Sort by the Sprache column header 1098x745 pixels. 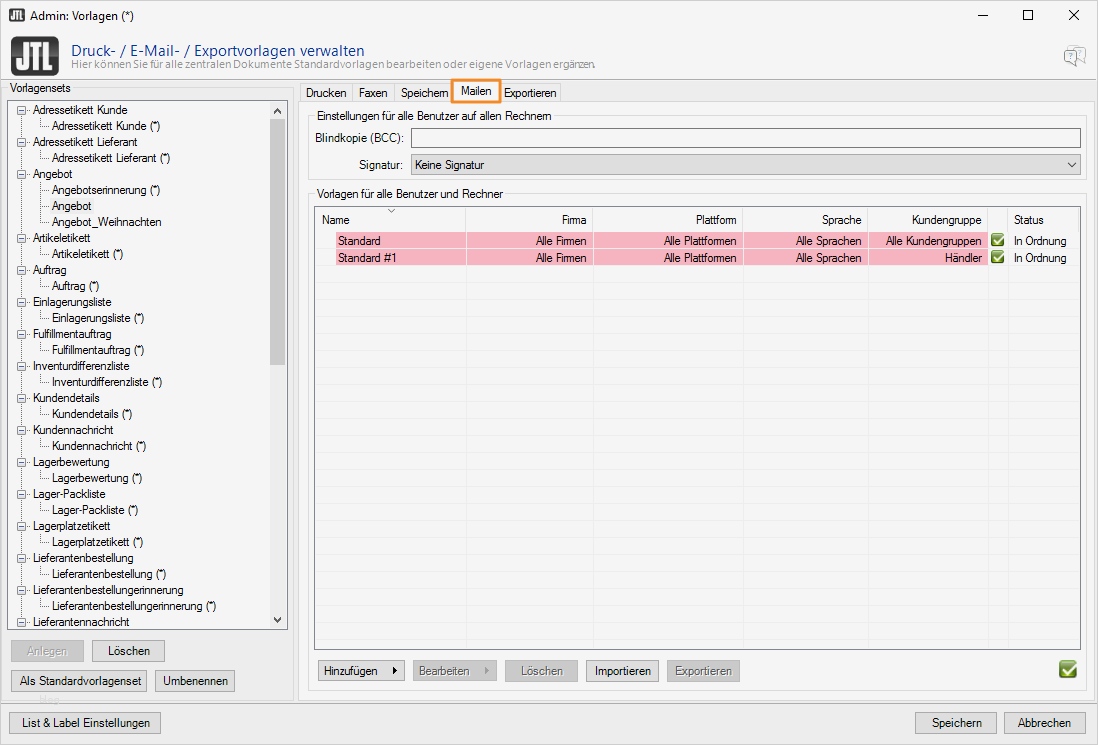[805, 220]
